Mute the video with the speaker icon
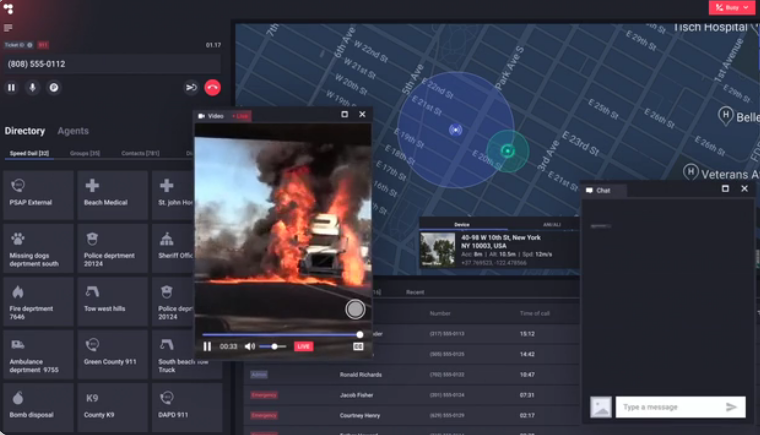This screenshot has width=760, height=435. click(x=250, y=346)
